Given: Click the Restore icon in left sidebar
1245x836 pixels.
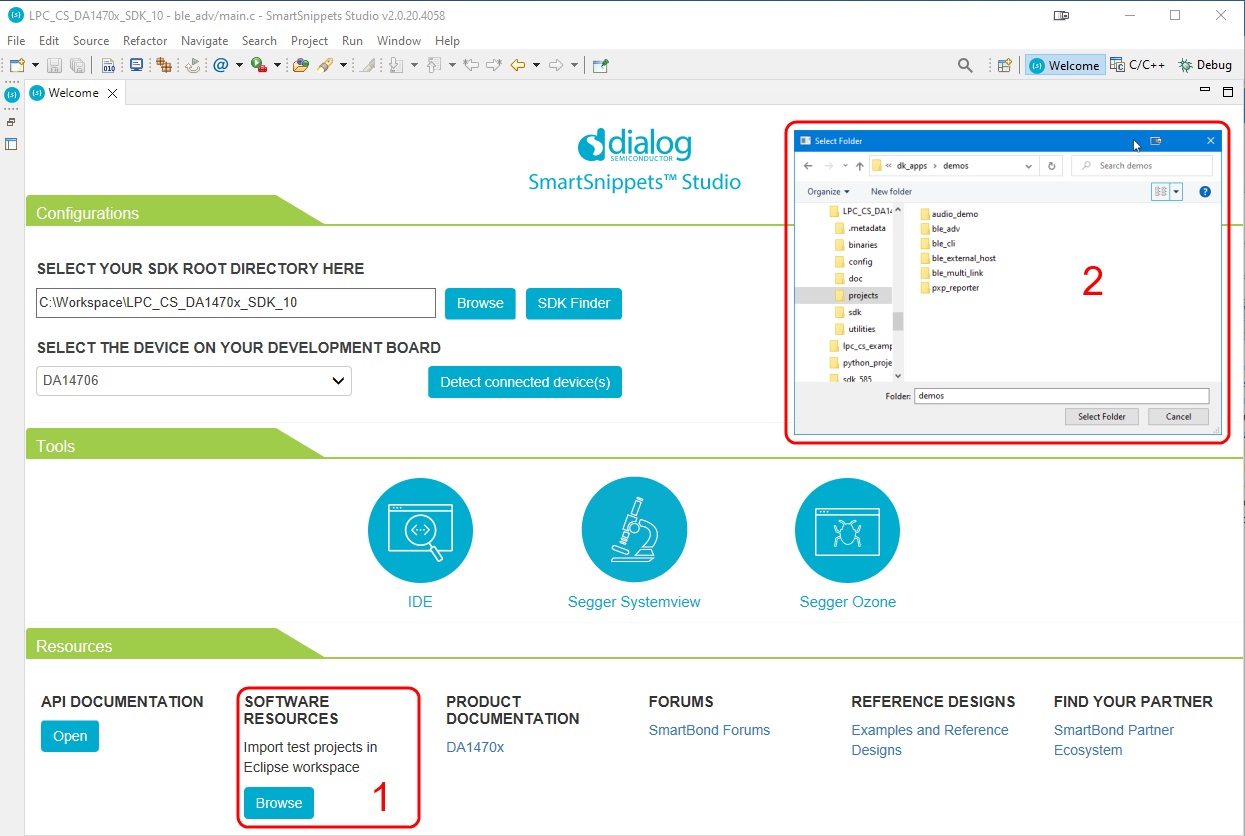Looking at the screenshot, I should [x=11, y=122].
